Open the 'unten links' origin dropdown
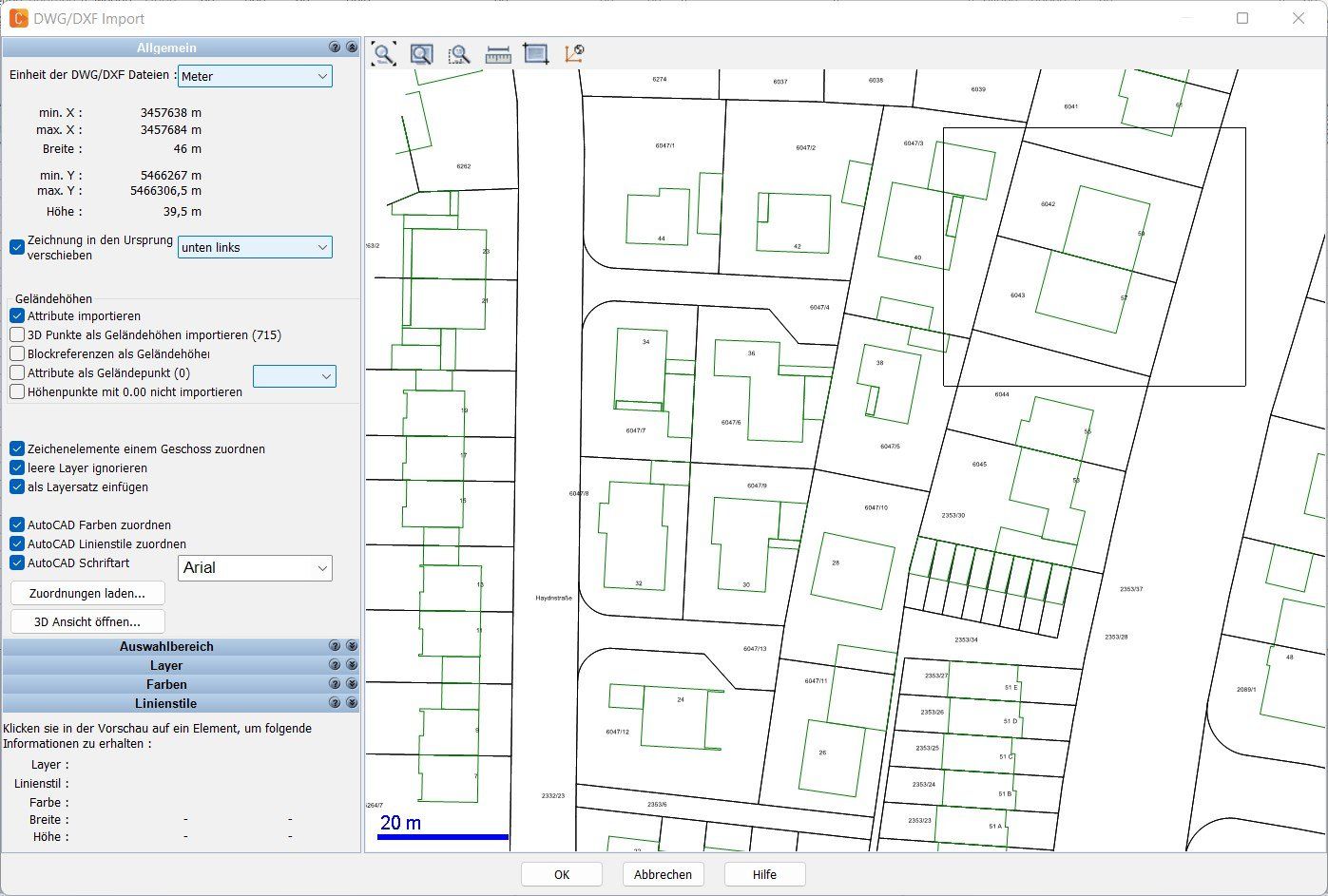The width and height of the screenshot is (1328, 896). coord(255,247)
